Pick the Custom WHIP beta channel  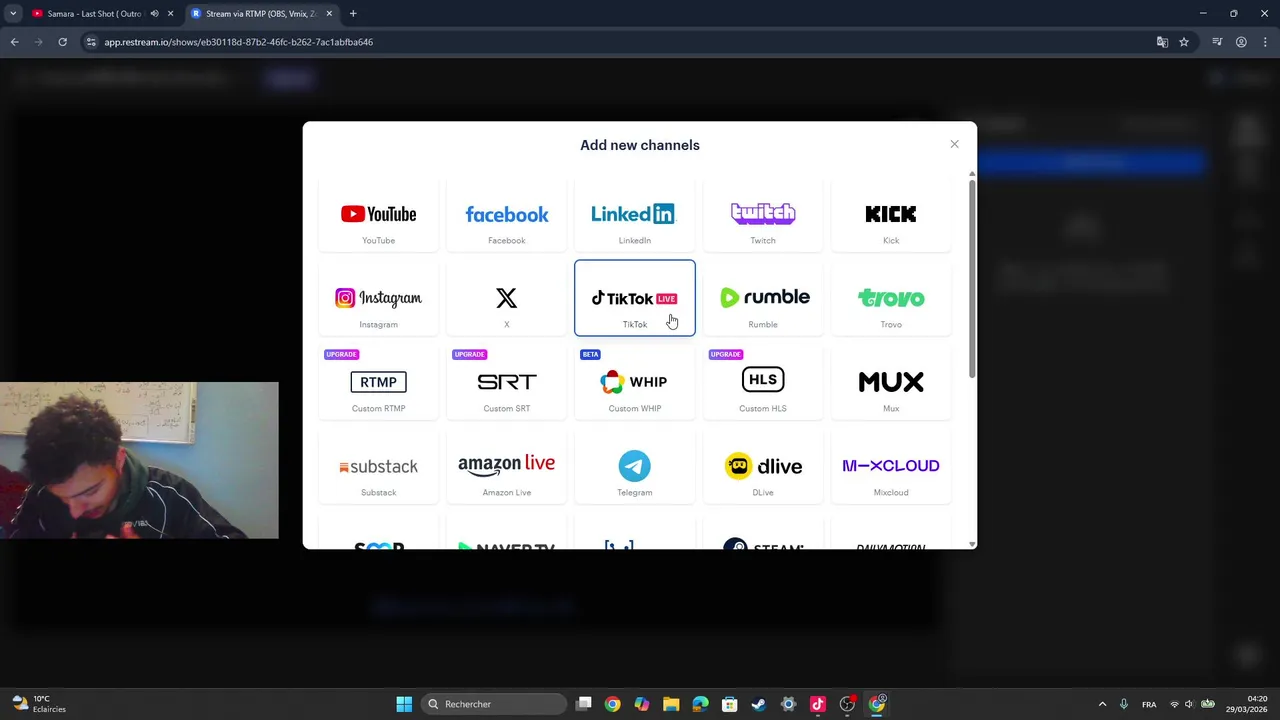(x=635, y=382)
